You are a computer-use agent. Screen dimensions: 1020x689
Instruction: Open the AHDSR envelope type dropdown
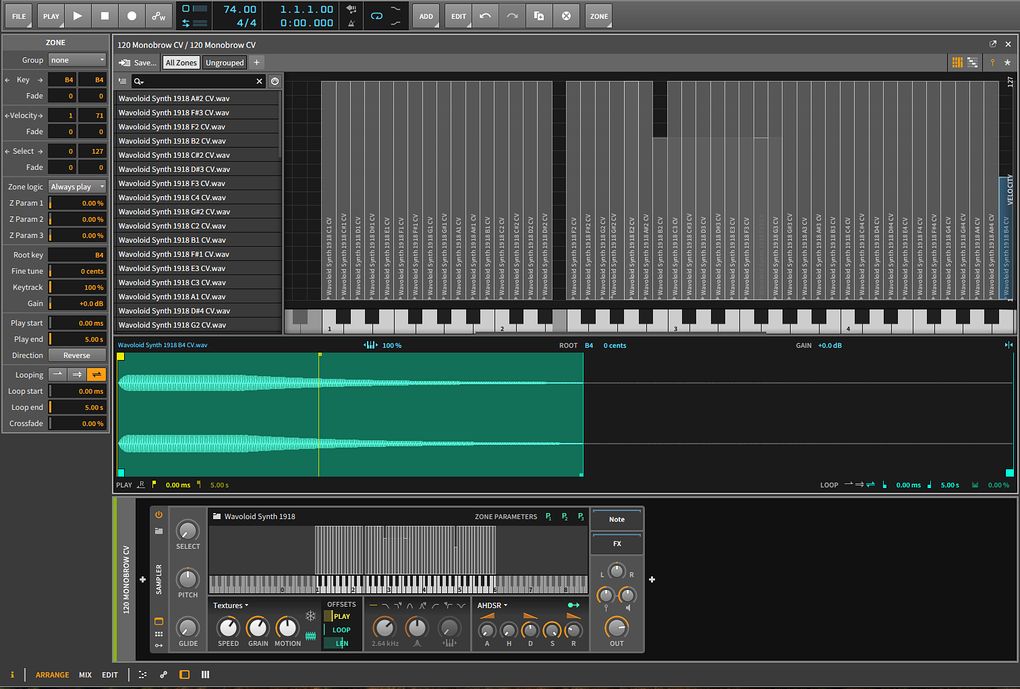pos(492,606)
